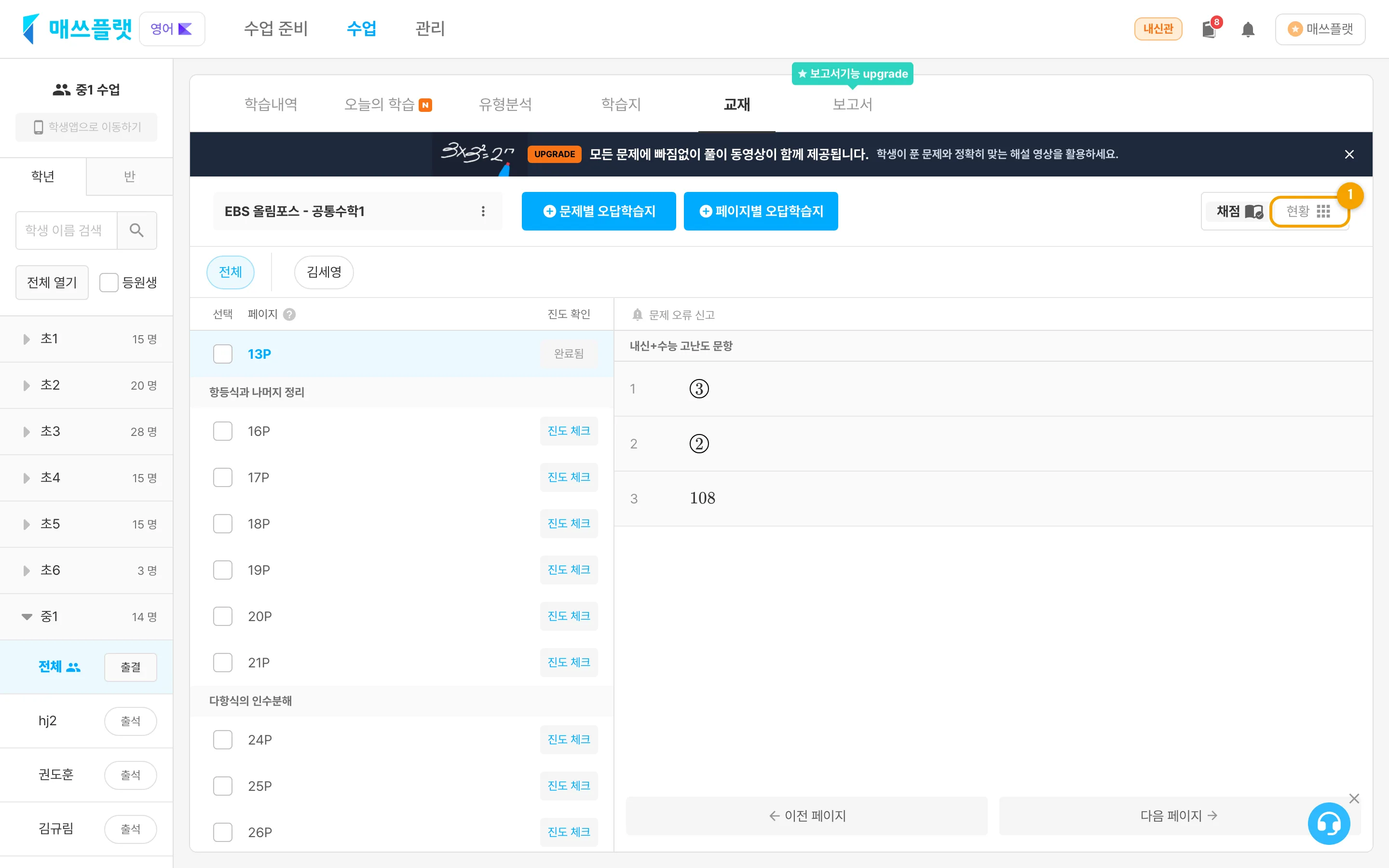Expand the 초1 grade group
This screenshot has width=1389, height=868.
pos(26,339)
